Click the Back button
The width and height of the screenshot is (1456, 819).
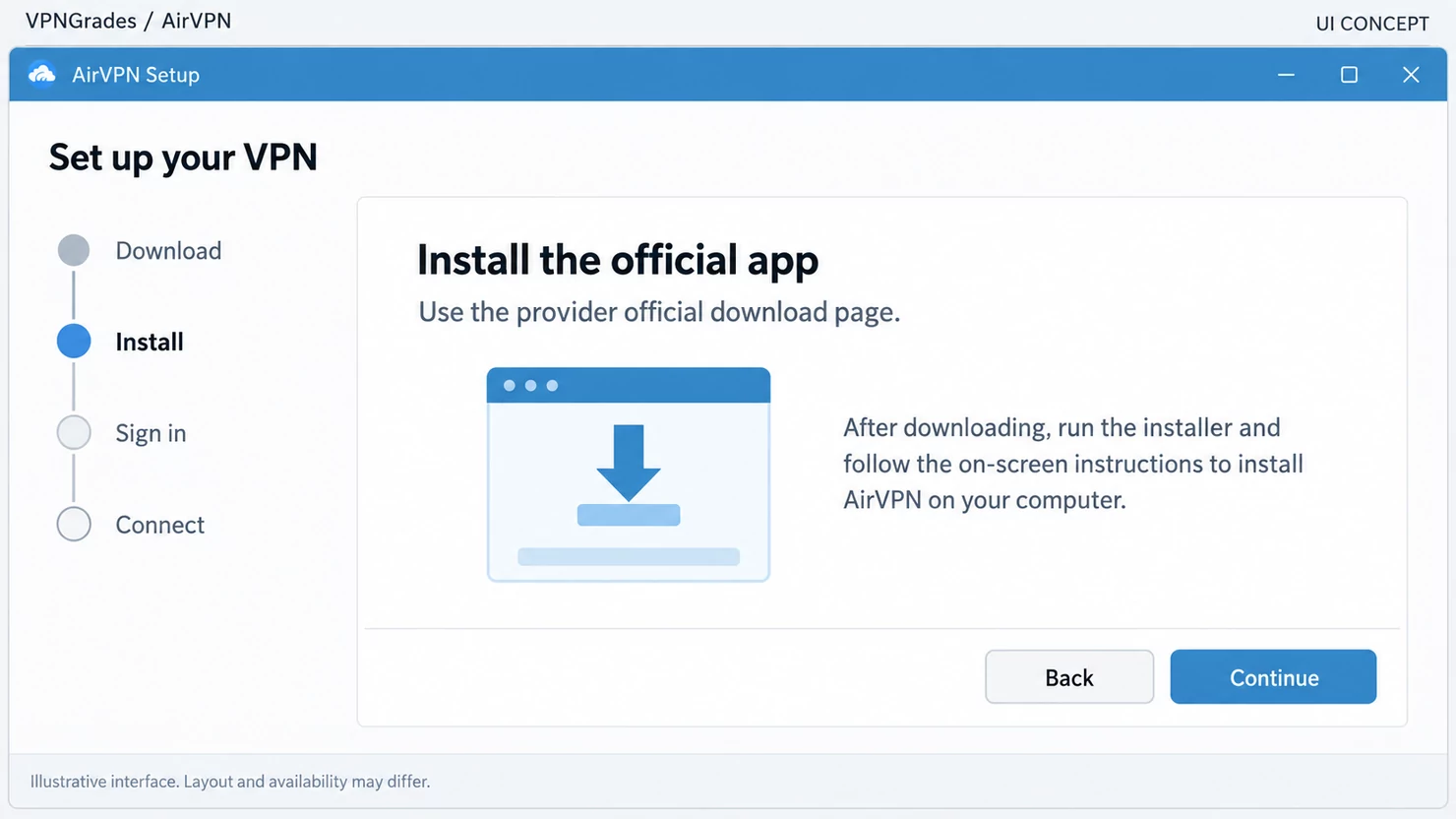(1069, 676)
